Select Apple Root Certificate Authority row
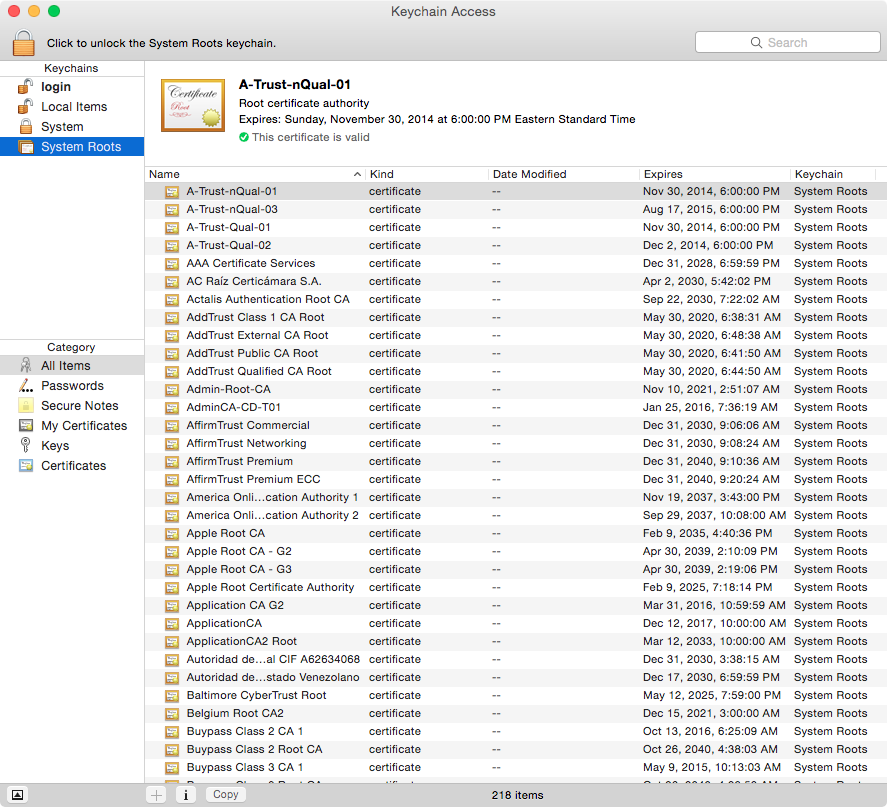887x807 pixels. [515, 588]
